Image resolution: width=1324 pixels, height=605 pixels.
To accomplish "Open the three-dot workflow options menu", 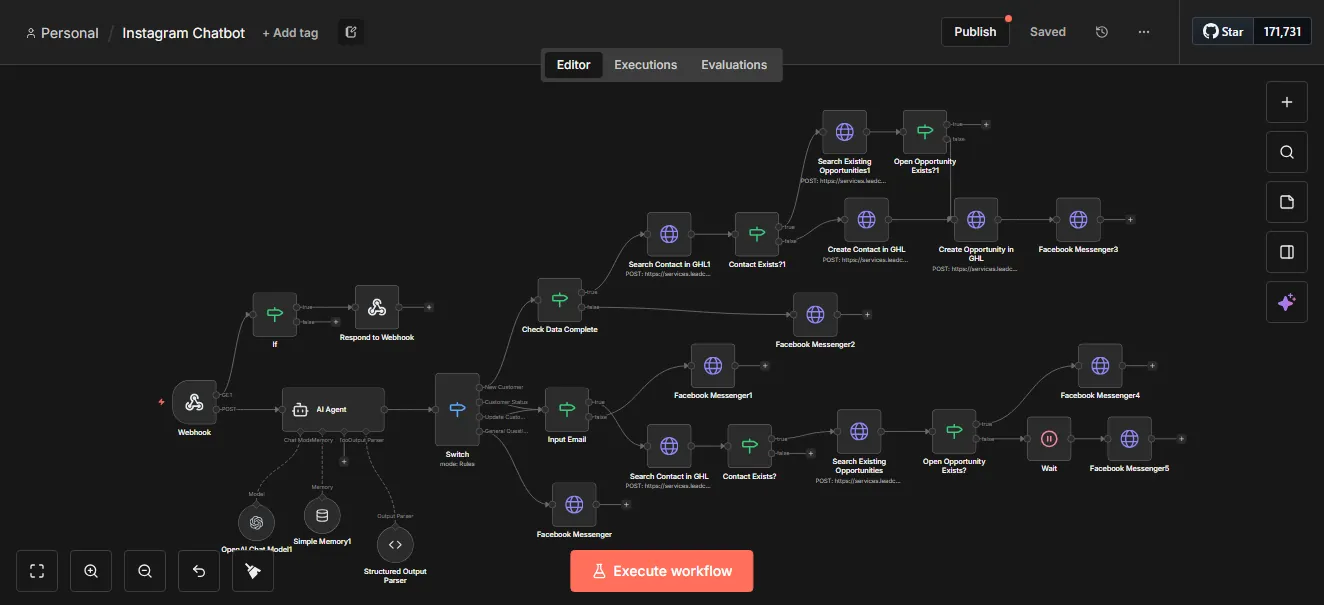I will pos(1144,32).
